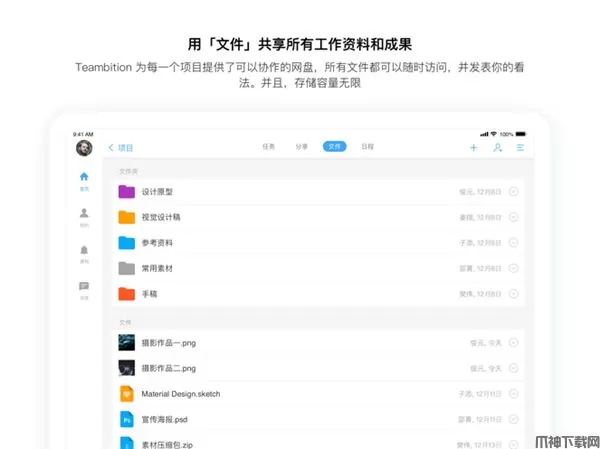Switch to the 任务 tab

coord(269,147)
